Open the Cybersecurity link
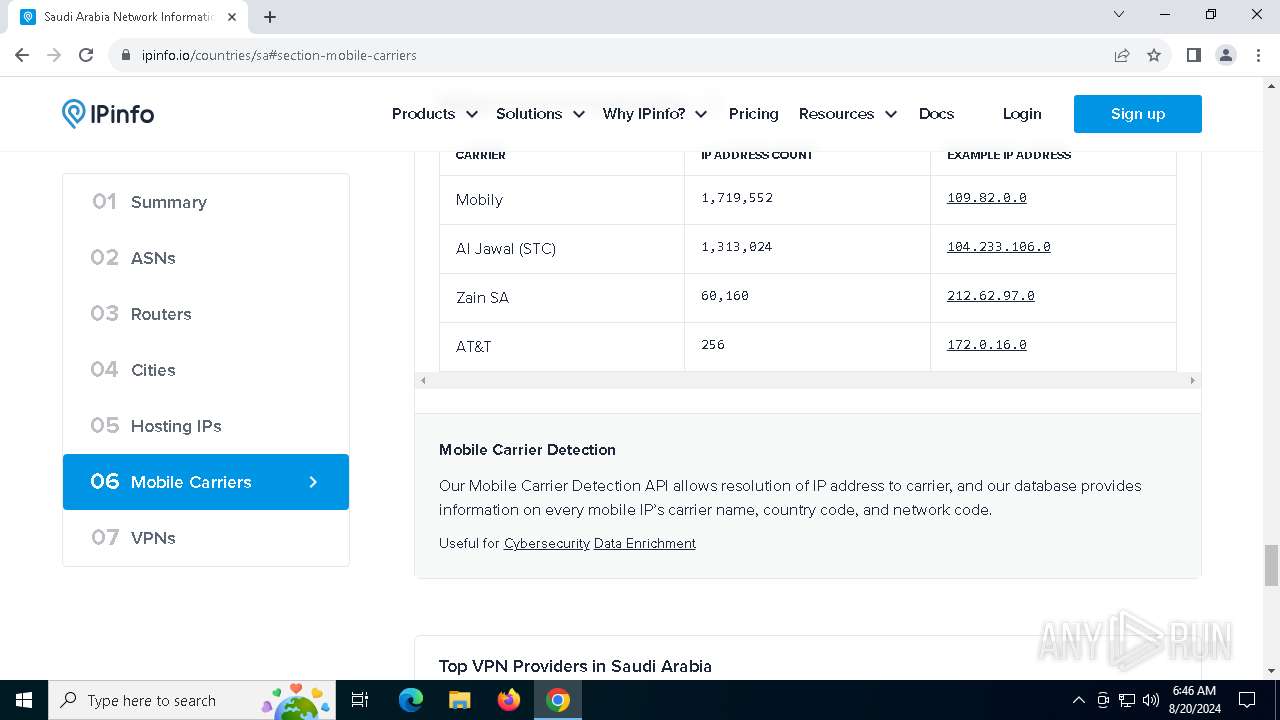1280x720 pixels. (547, 543)
